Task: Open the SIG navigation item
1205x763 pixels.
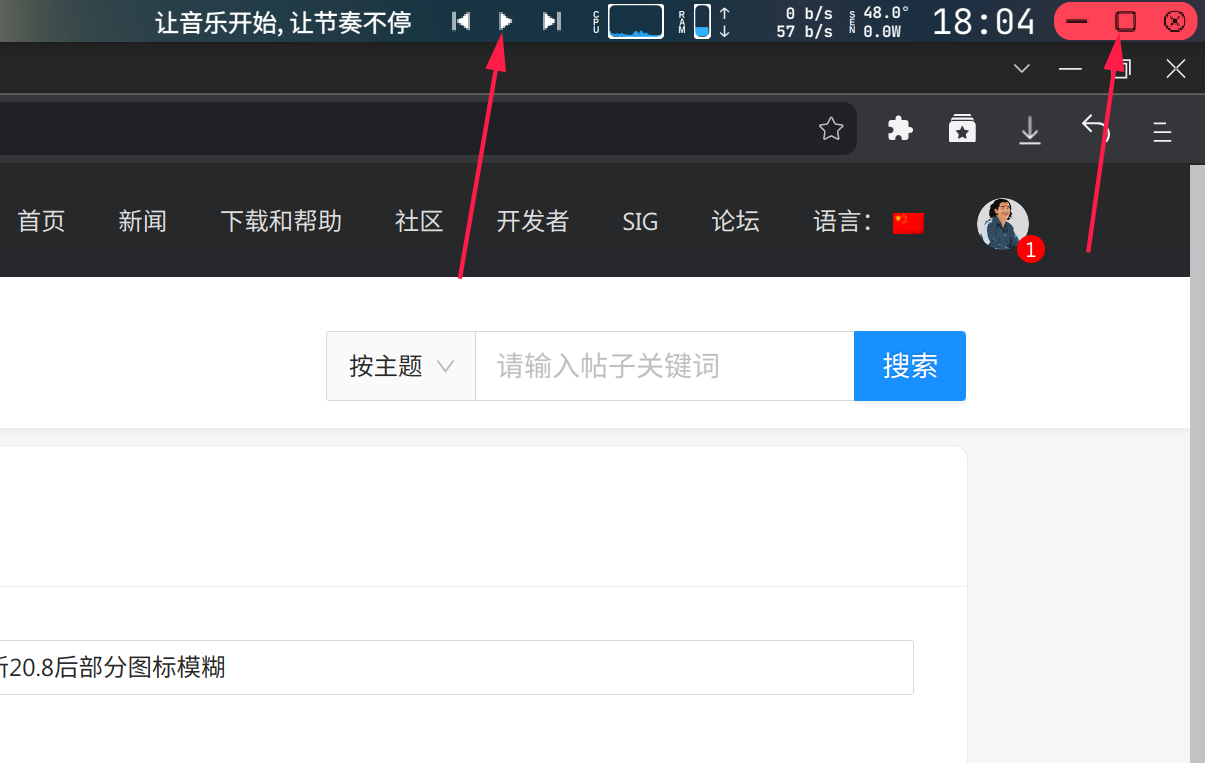Action: [x=640, y=221]
